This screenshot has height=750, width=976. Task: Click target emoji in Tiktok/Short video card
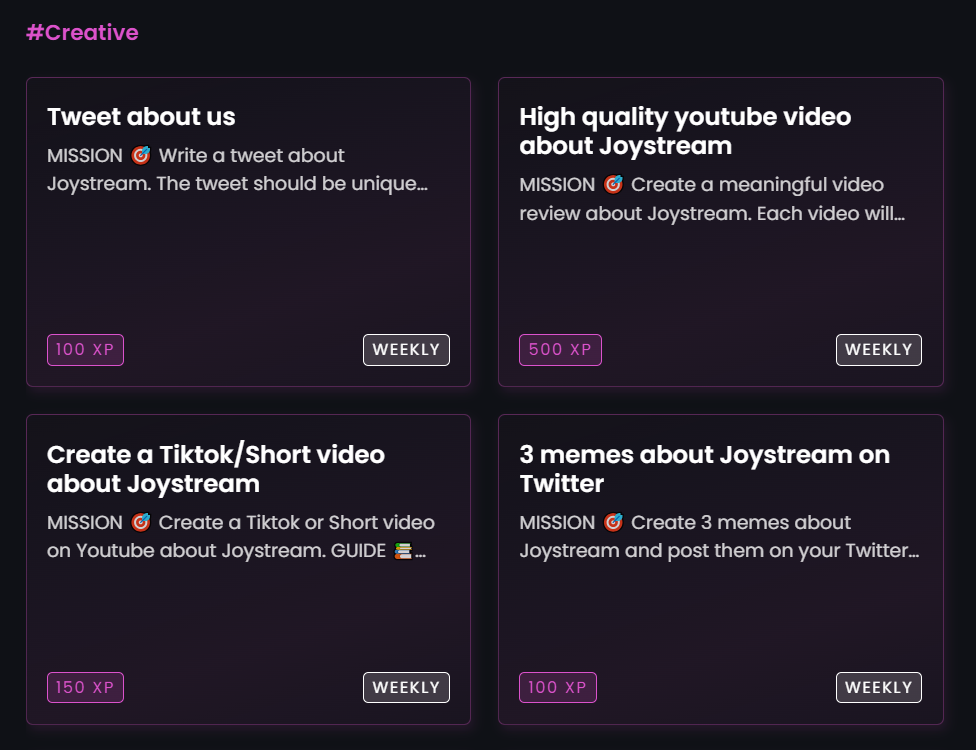point(141,522)
